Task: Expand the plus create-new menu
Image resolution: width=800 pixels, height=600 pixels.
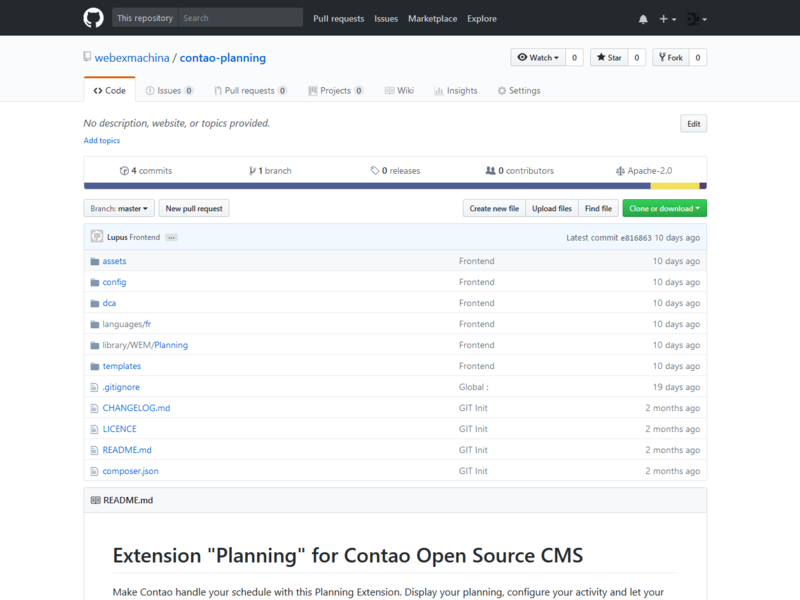Action: coord(667,19)
